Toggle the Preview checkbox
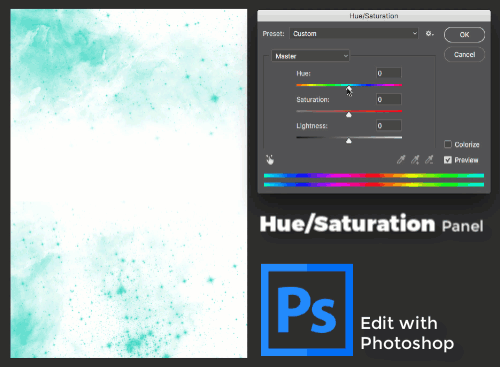 pyautogui.click(x=448, y=160)
